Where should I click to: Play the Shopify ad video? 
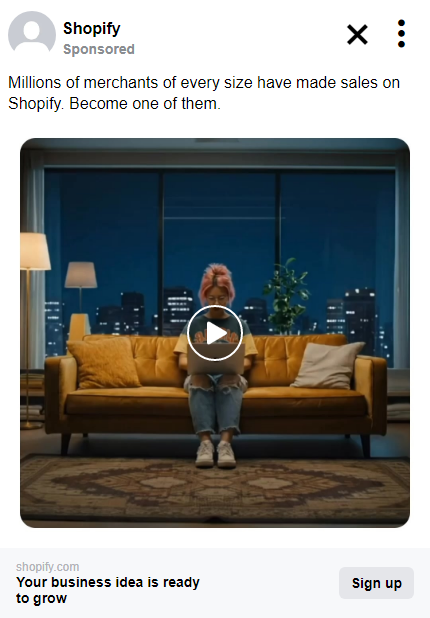point(215,333)
